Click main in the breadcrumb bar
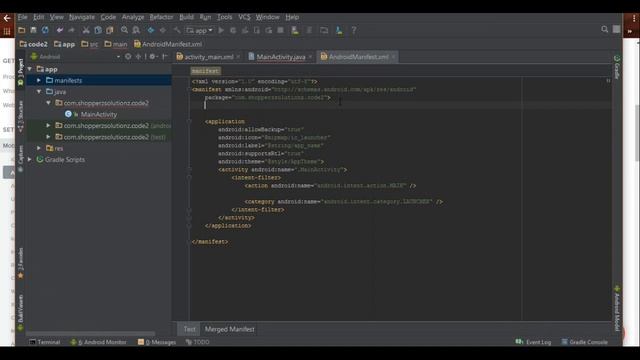The image size is (640, 360). [116, 44]
